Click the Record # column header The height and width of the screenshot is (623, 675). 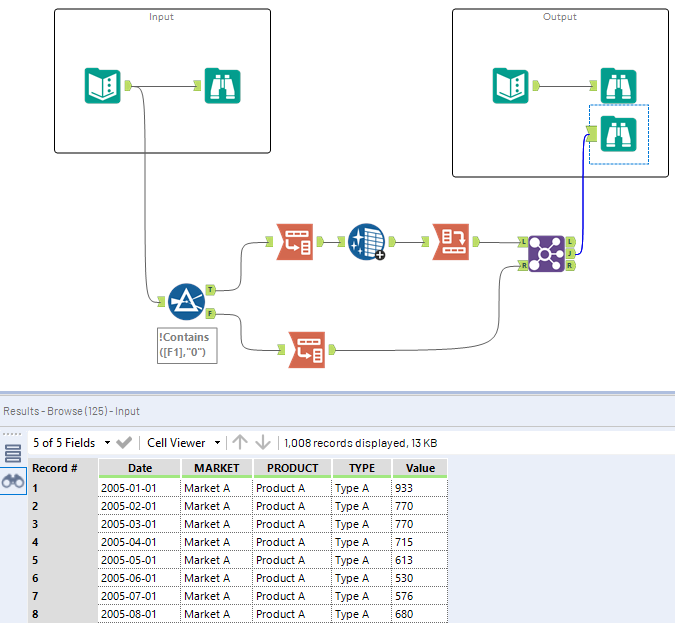tap(63, 468)
